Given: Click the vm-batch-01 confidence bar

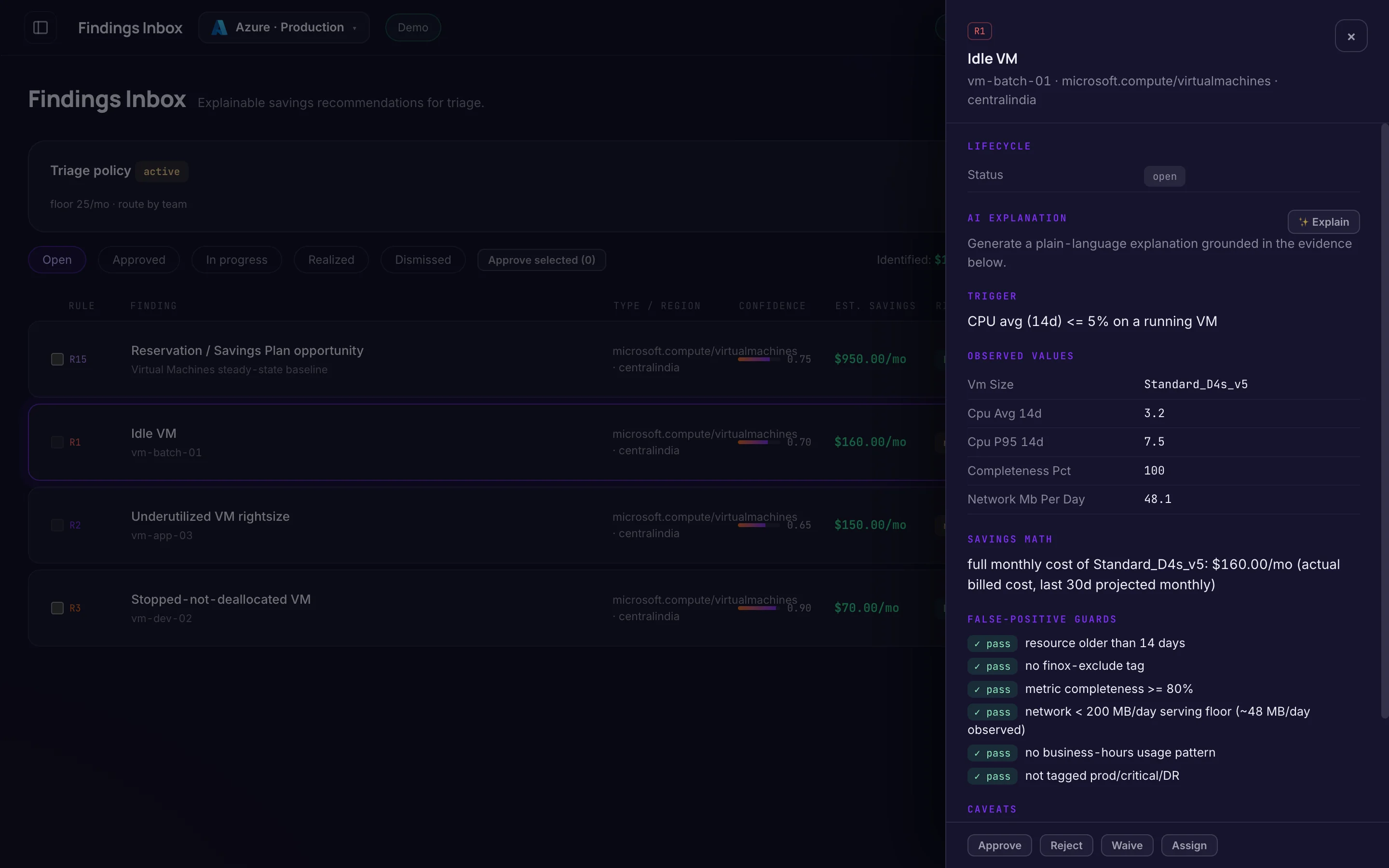Looking at the screenshot, I should tap(759, 443).
